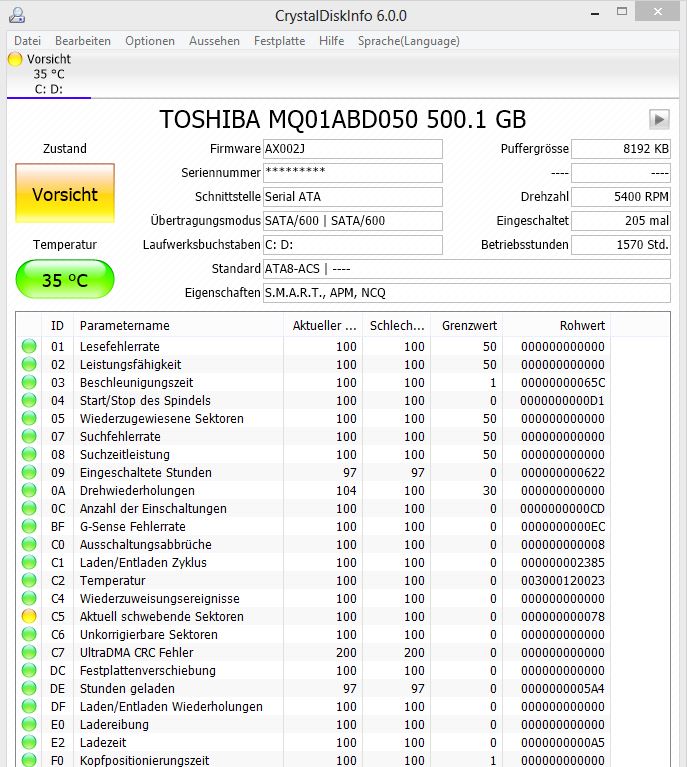Click the CrystalDiskInfo app icon in title bar

17,15
